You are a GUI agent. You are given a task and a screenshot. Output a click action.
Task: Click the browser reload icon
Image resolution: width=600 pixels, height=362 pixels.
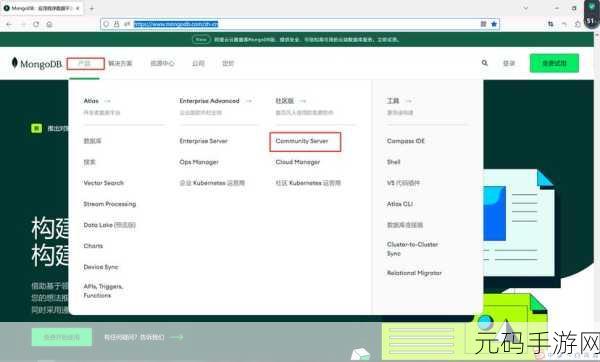tap(36, 24)
